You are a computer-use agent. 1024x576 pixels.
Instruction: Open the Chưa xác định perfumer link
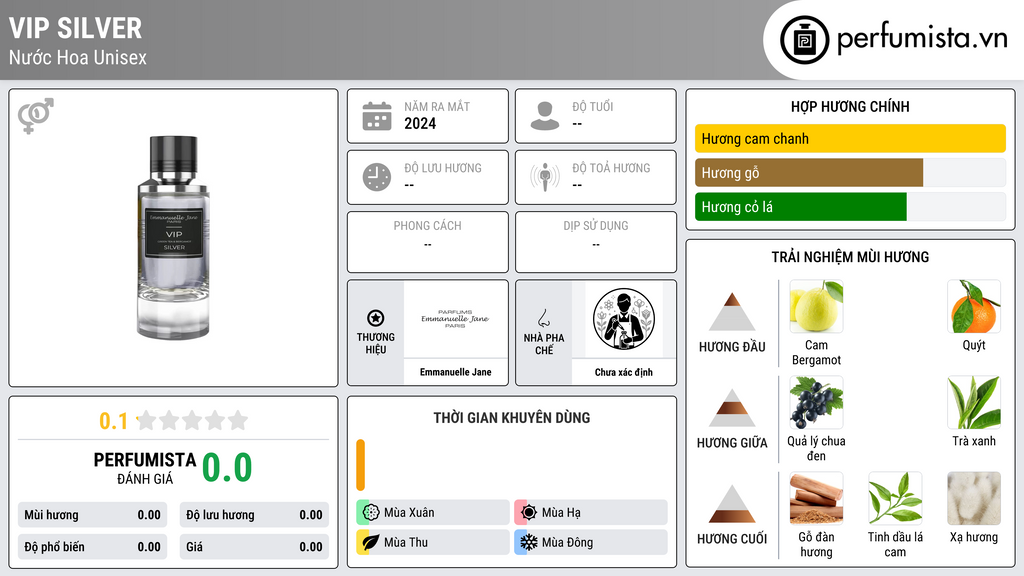click(x=624, y=372)
